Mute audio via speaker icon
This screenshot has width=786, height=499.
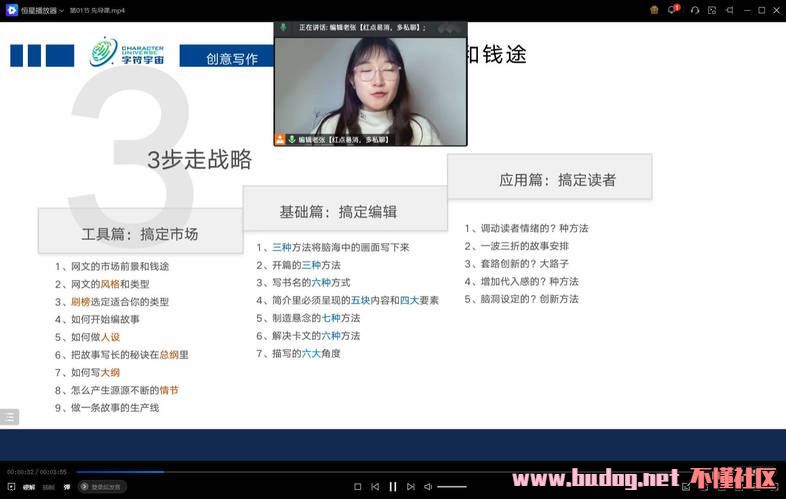click(428, 486)
